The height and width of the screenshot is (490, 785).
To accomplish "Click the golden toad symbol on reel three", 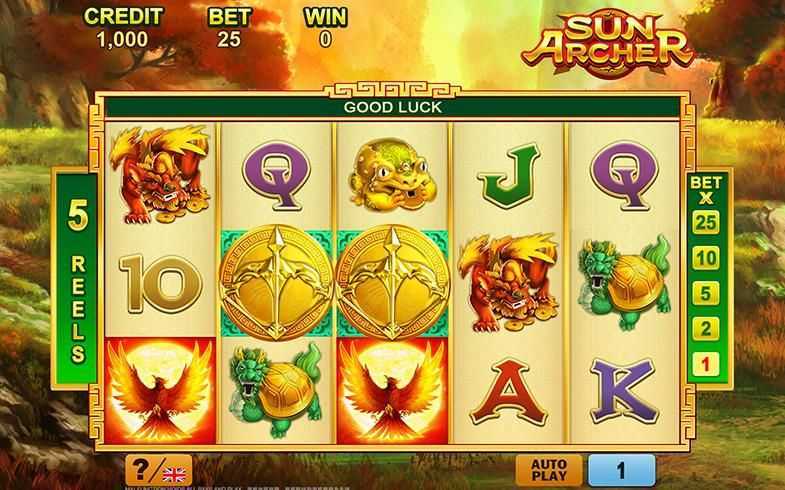I will [x=391, y=174].
